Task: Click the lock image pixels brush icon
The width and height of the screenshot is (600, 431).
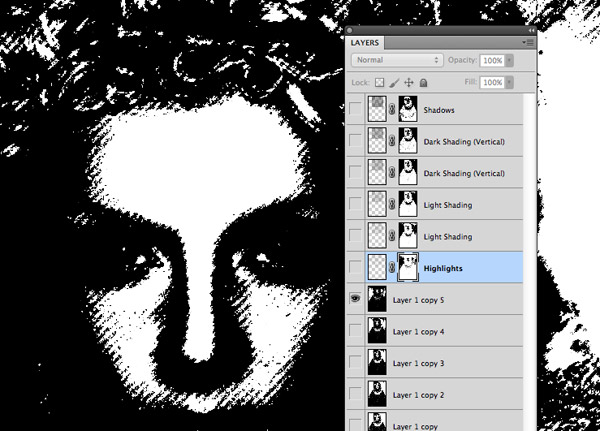Action: tap(394, 83)
